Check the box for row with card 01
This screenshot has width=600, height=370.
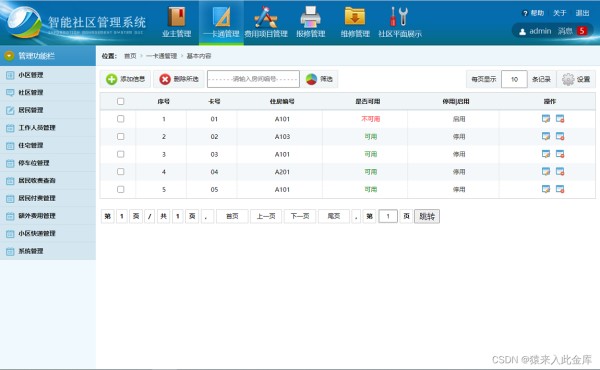coord(121,119)
